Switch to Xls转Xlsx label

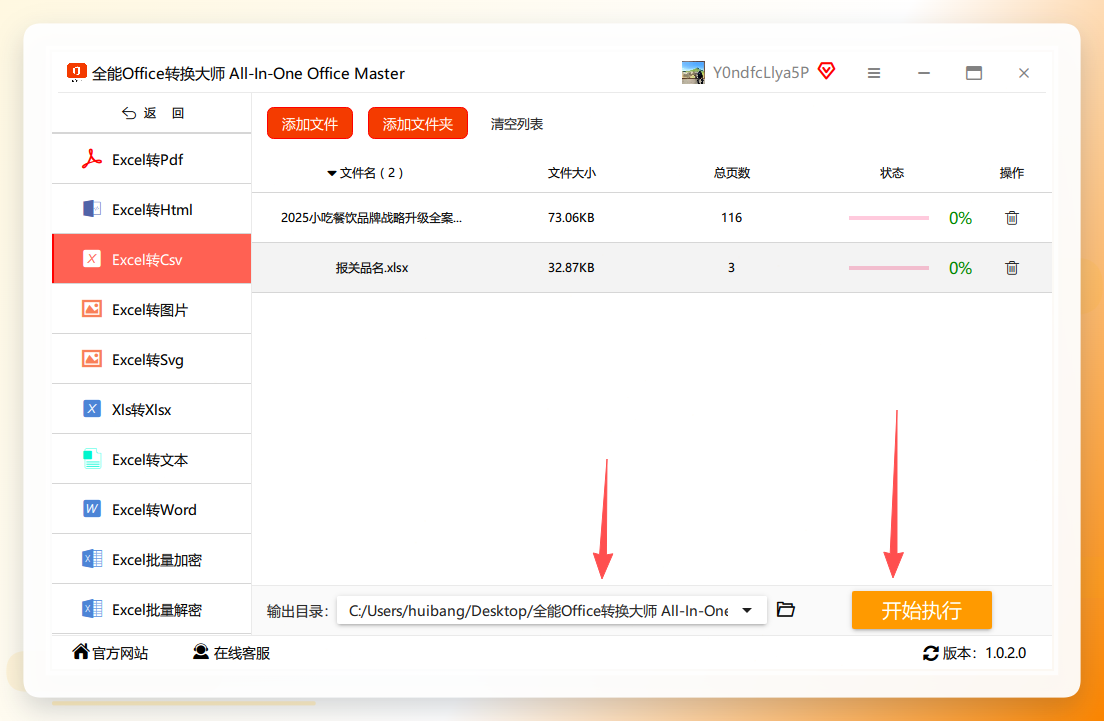pos(142,410)
